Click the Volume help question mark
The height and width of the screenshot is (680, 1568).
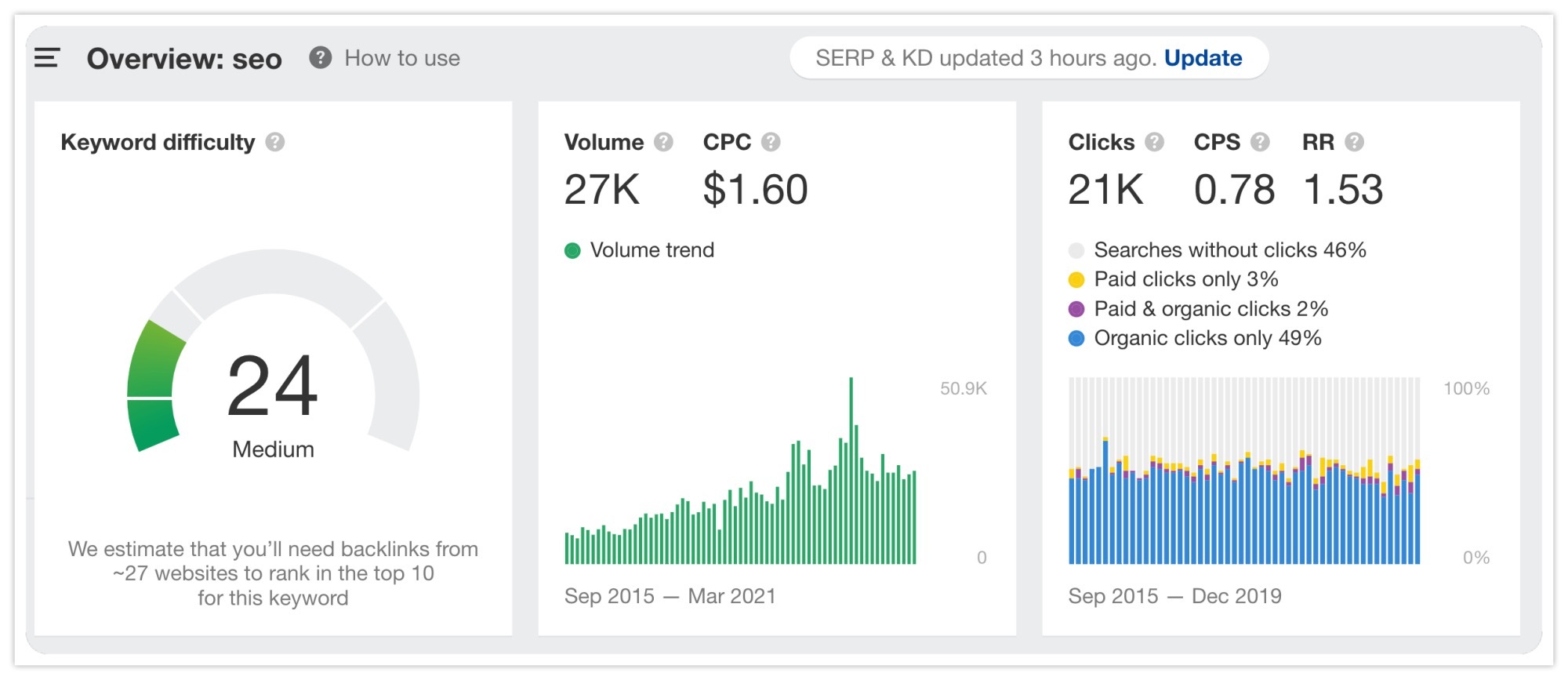663,142
